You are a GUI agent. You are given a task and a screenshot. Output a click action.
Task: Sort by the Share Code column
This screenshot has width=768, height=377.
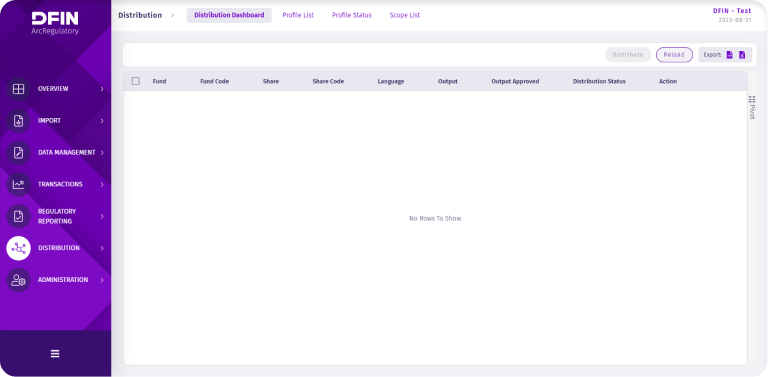[328, 81]
